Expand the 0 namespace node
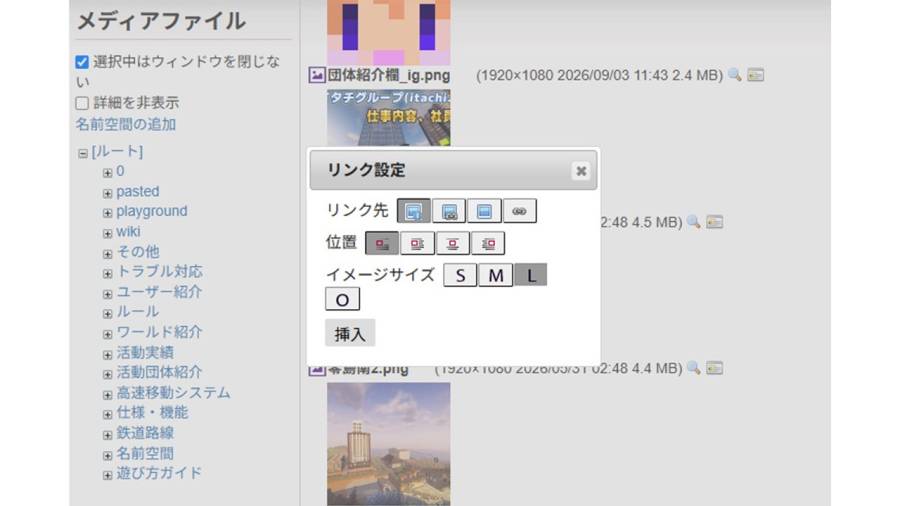The height and width of the screenshot is (506, 900). tap(107, 173)
